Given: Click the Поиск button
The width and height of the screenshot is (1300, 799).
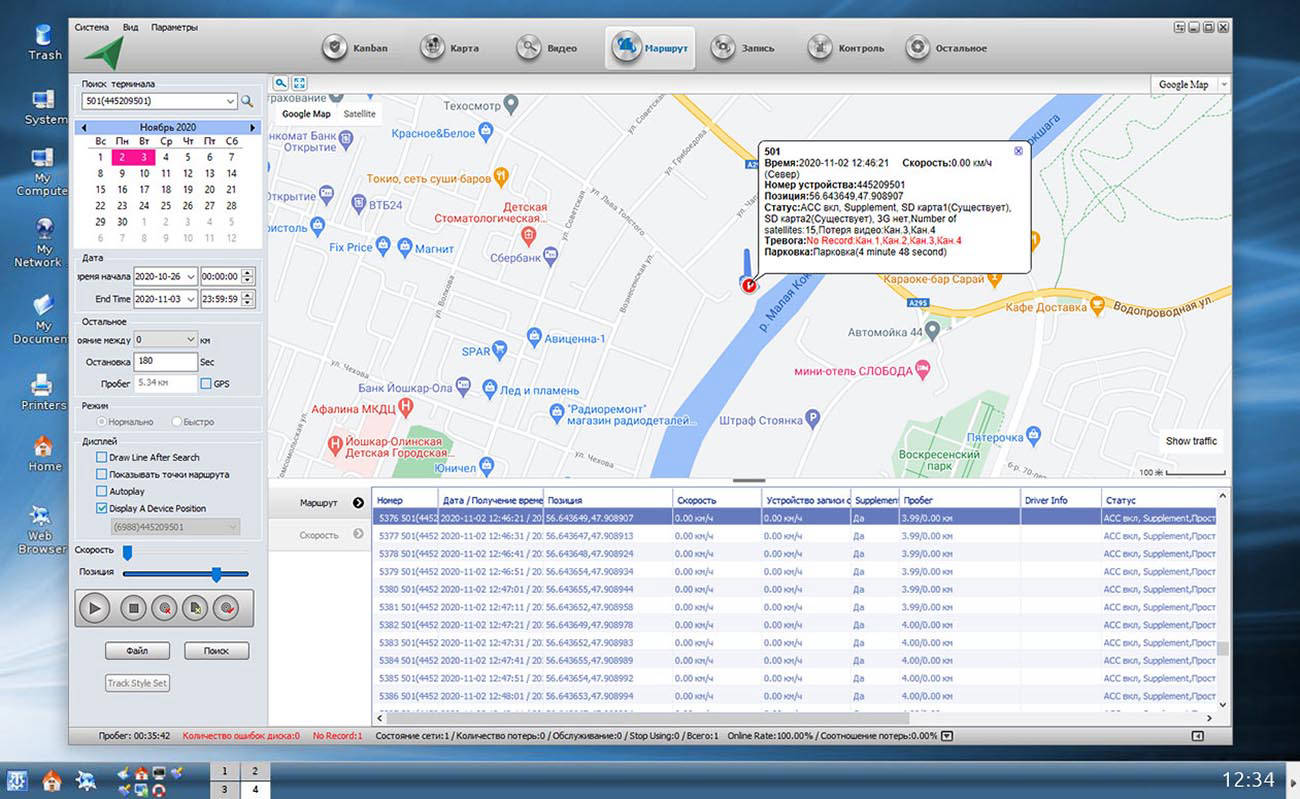Looking at the screenshot, I should [x=216, y=651].
